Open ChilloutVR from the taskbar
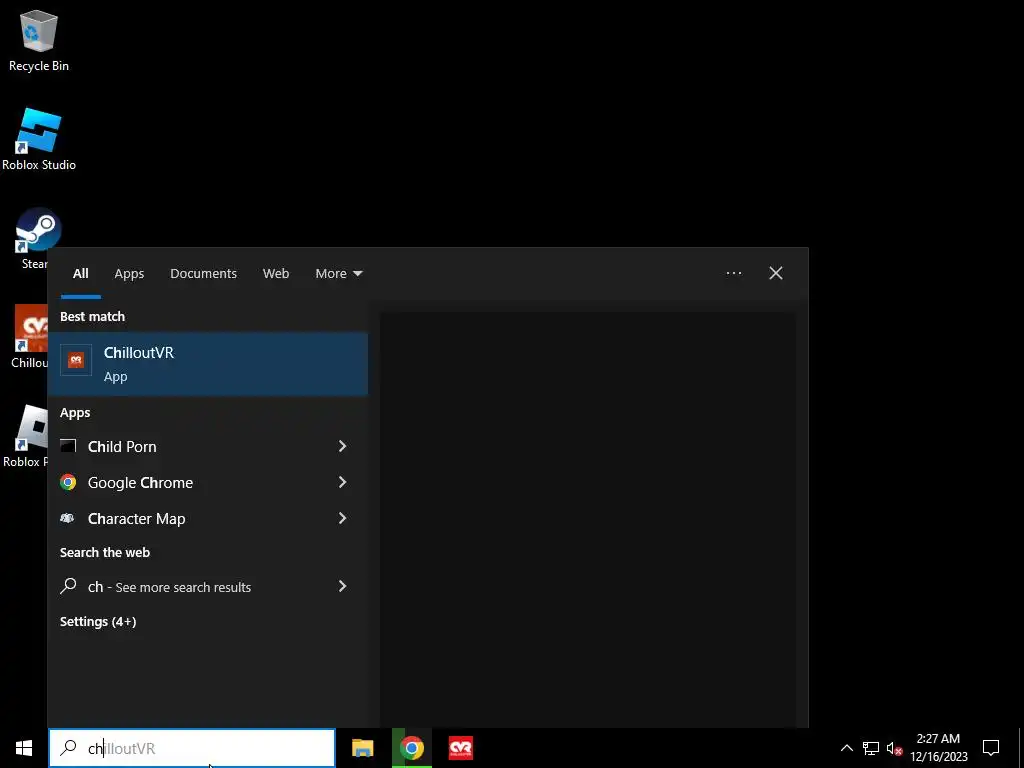 coord(461,748)
